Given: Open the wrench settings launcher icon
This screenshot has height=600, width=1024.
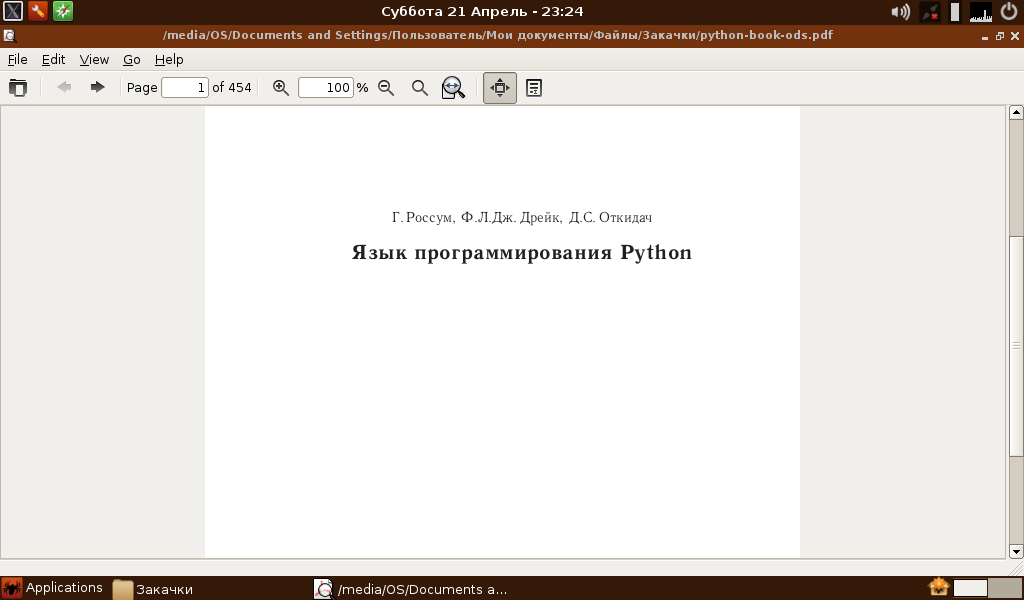Looking at the screenshot, I should click(38, 11).
